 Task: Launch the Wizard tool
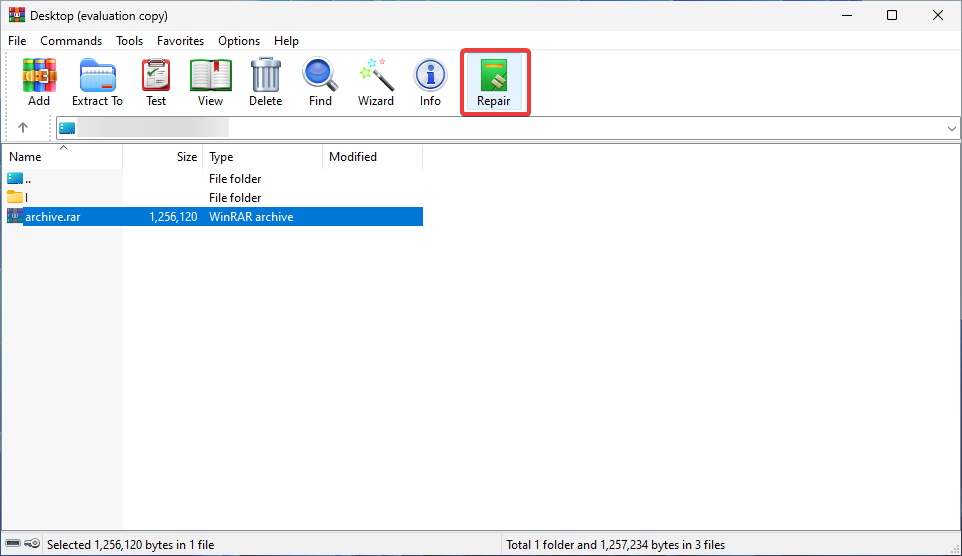click(375, 82)
